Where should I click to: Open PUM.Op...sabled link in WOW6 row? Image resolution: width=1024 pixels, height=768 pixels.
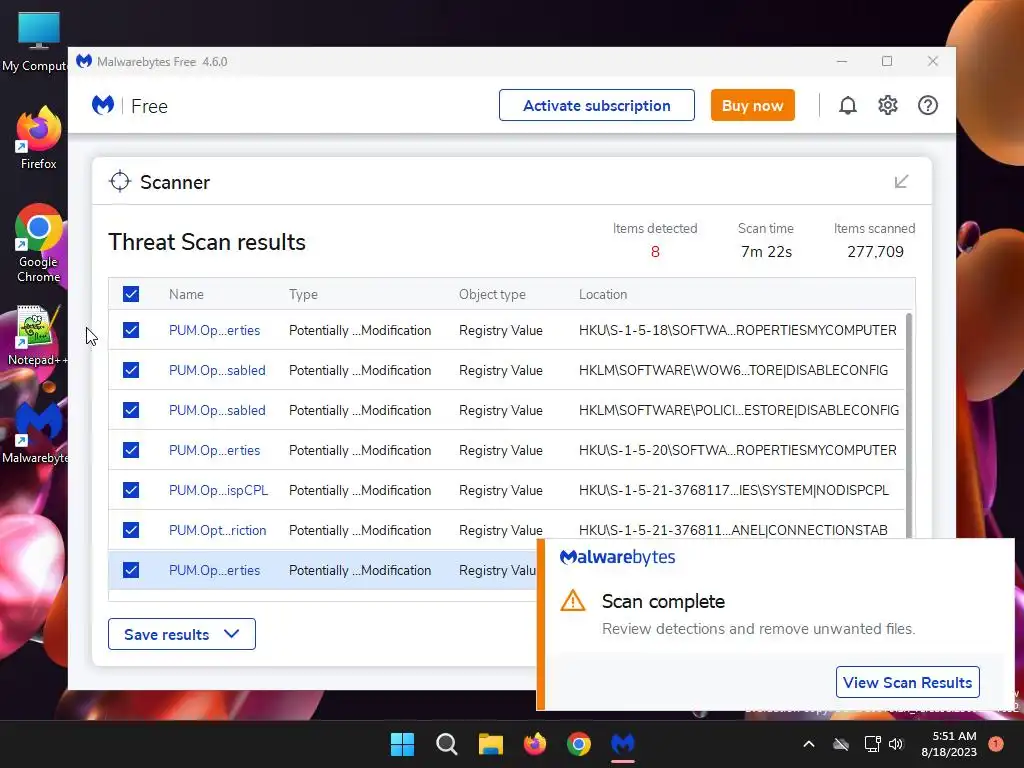[x=217, y=370]
